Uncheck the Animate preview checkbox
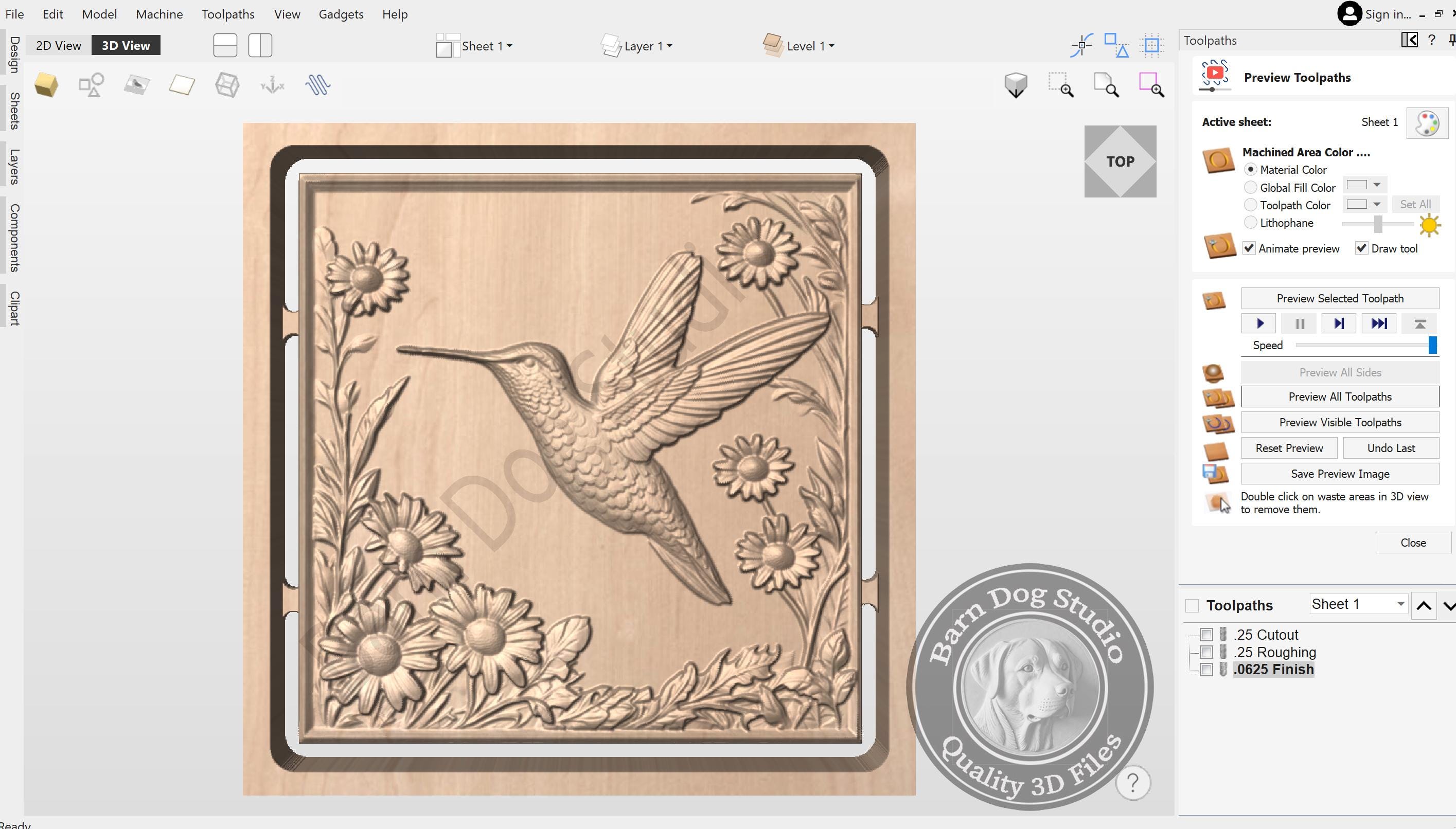1456x829 pixels. point(1248,248)
